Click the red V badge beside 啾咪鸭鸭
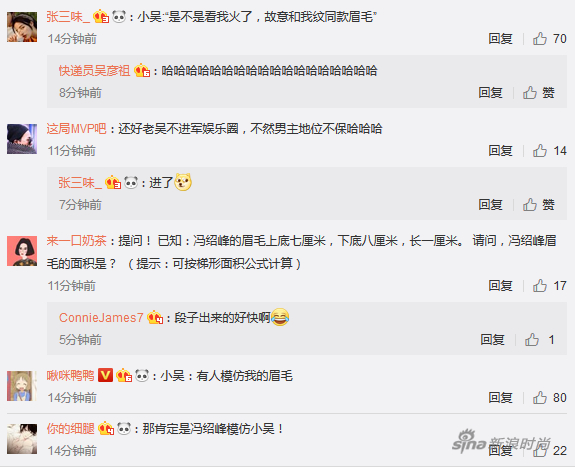 click(x=105, y=375)
